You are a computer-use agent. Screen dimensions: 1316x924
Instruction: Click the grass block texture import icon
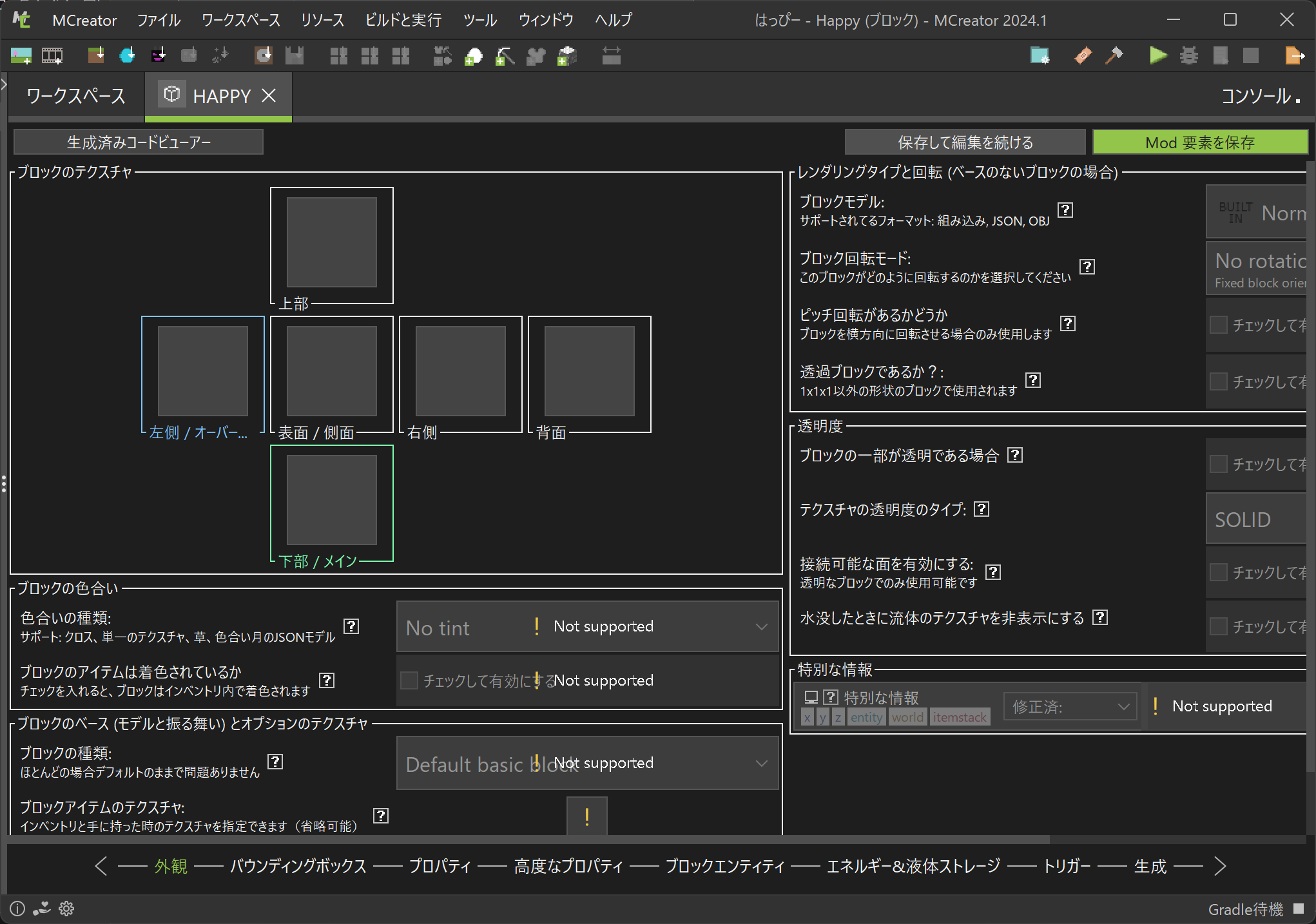pos(96,56)
